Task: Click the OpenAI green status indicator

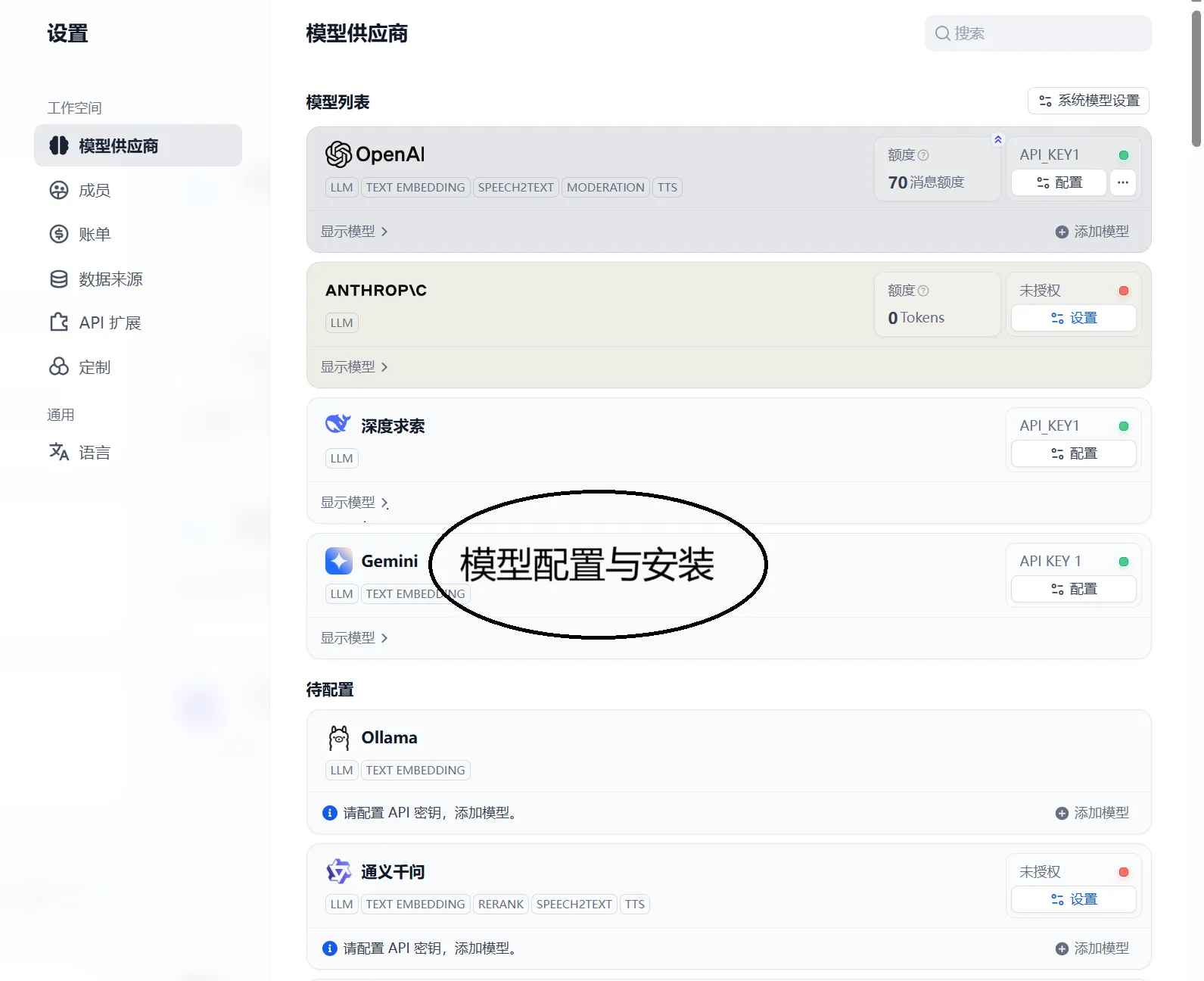Action: pos(1124,155)
